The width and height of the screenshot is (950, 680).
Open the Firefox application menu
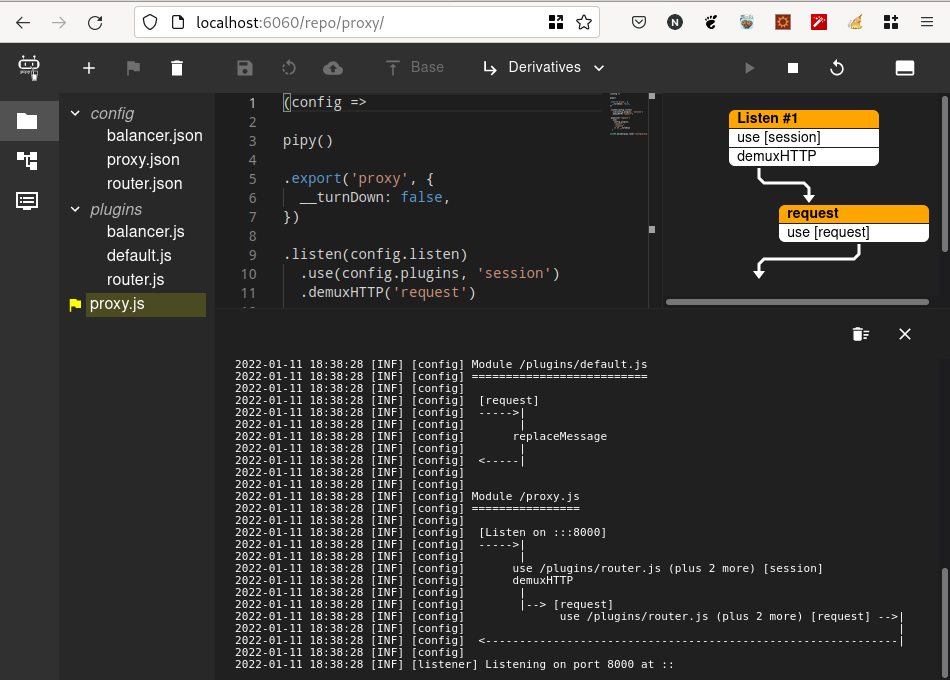point(928,22)
